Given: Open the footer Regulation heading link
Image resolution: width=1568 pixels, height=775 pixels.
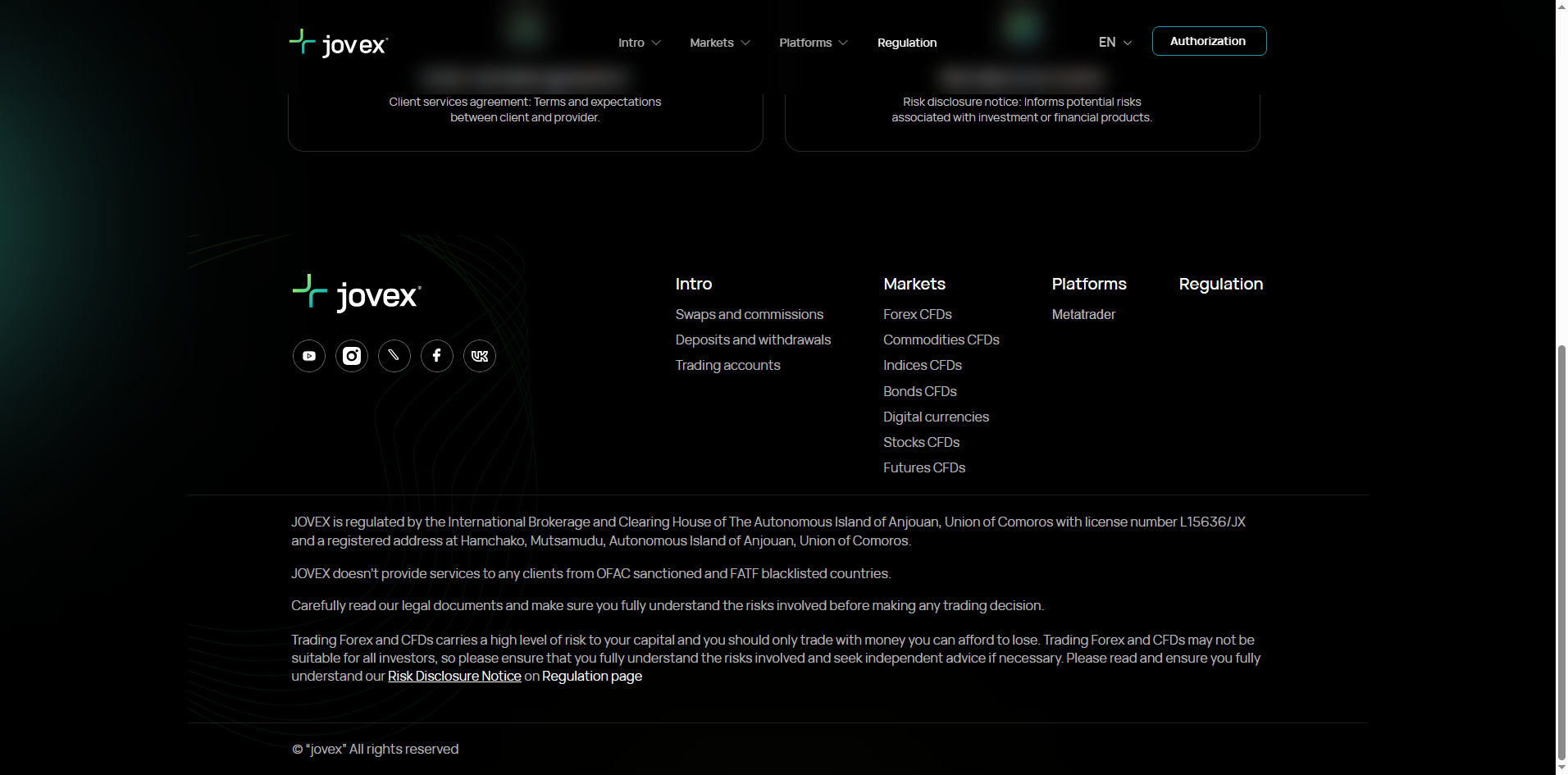Looking at the screenshot, I should pos(1221,284).
